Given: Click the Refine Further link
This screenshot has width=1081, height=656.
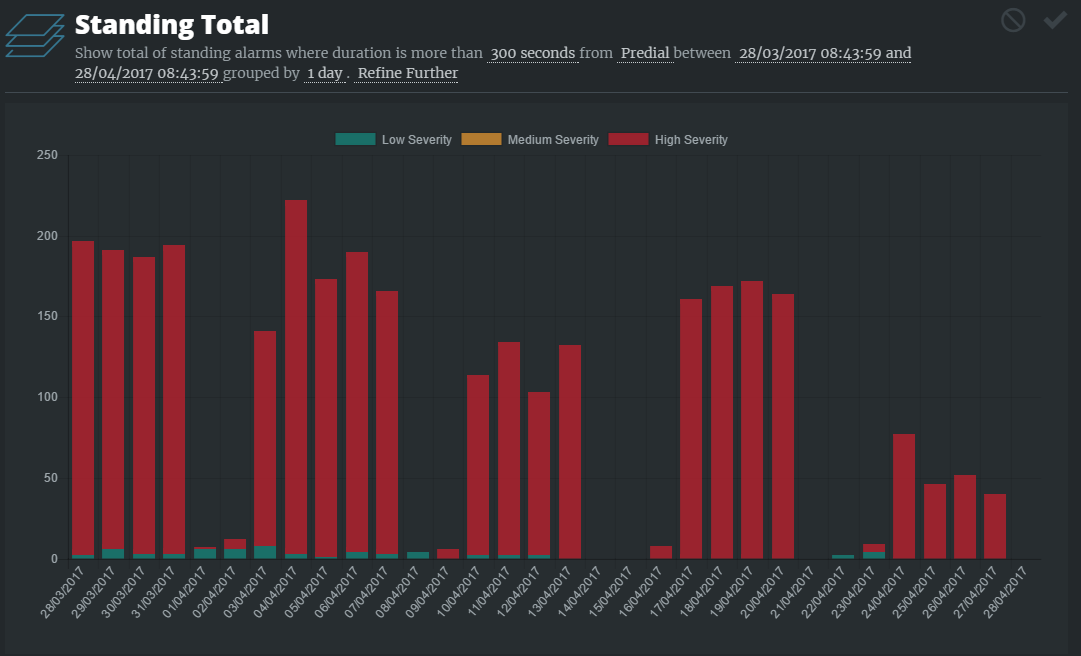Looking at the screenshot, I should tap(407, 73).
